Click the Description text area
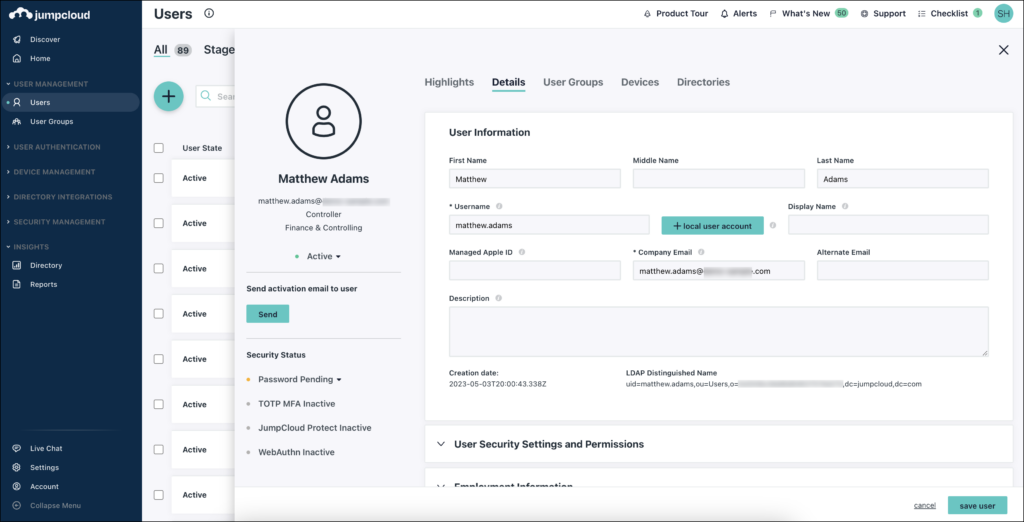 [718, 331]
